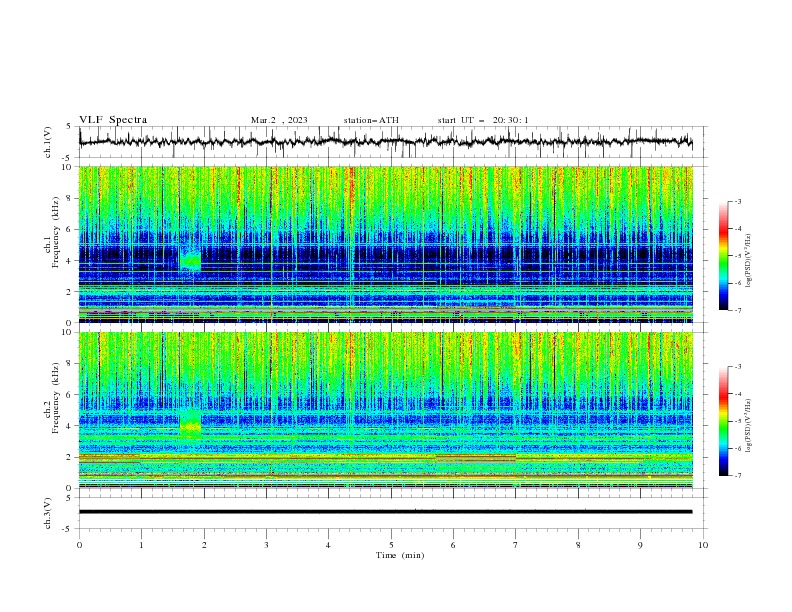792x612 pixels.
Task: Select the ch.1 spectrogram color scale bar
Action: coord(724,256)
